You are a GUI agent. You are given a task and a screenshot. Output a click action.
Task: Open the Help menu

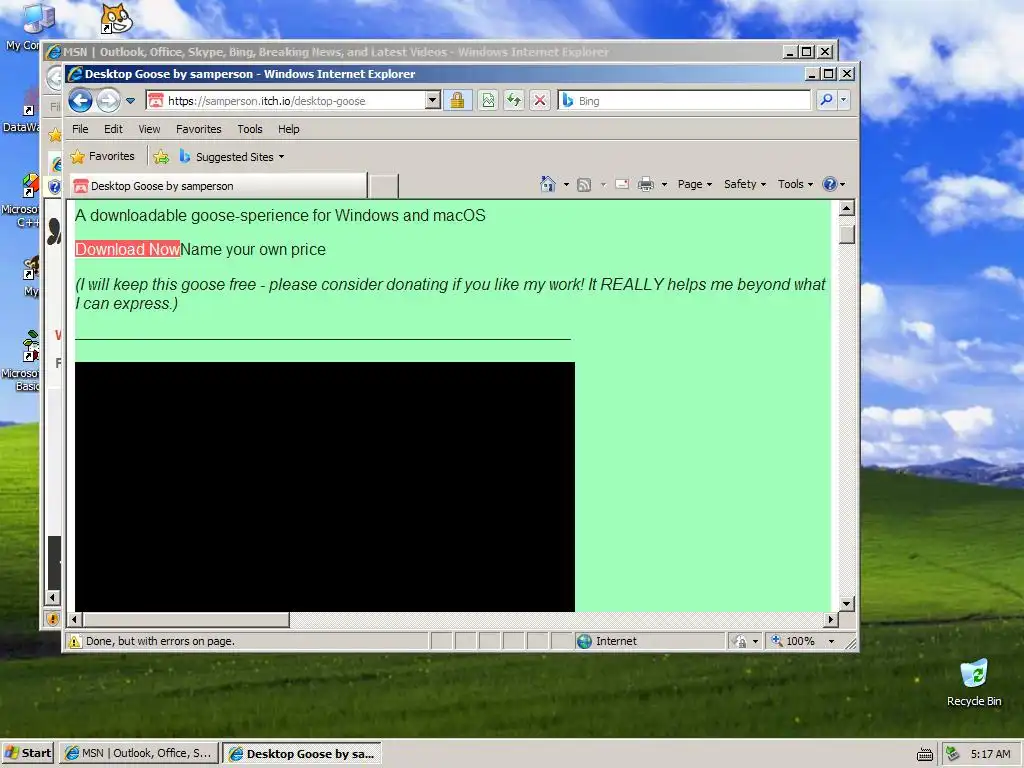tap(289, 129)
